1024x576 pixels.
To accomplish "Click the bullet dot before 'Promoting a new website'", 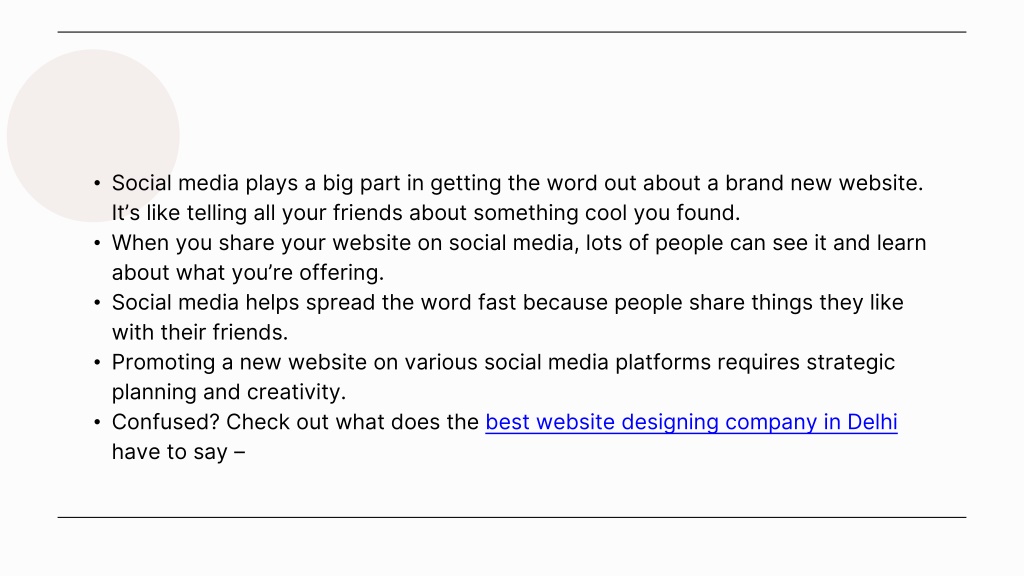I will tap(97, 362).
